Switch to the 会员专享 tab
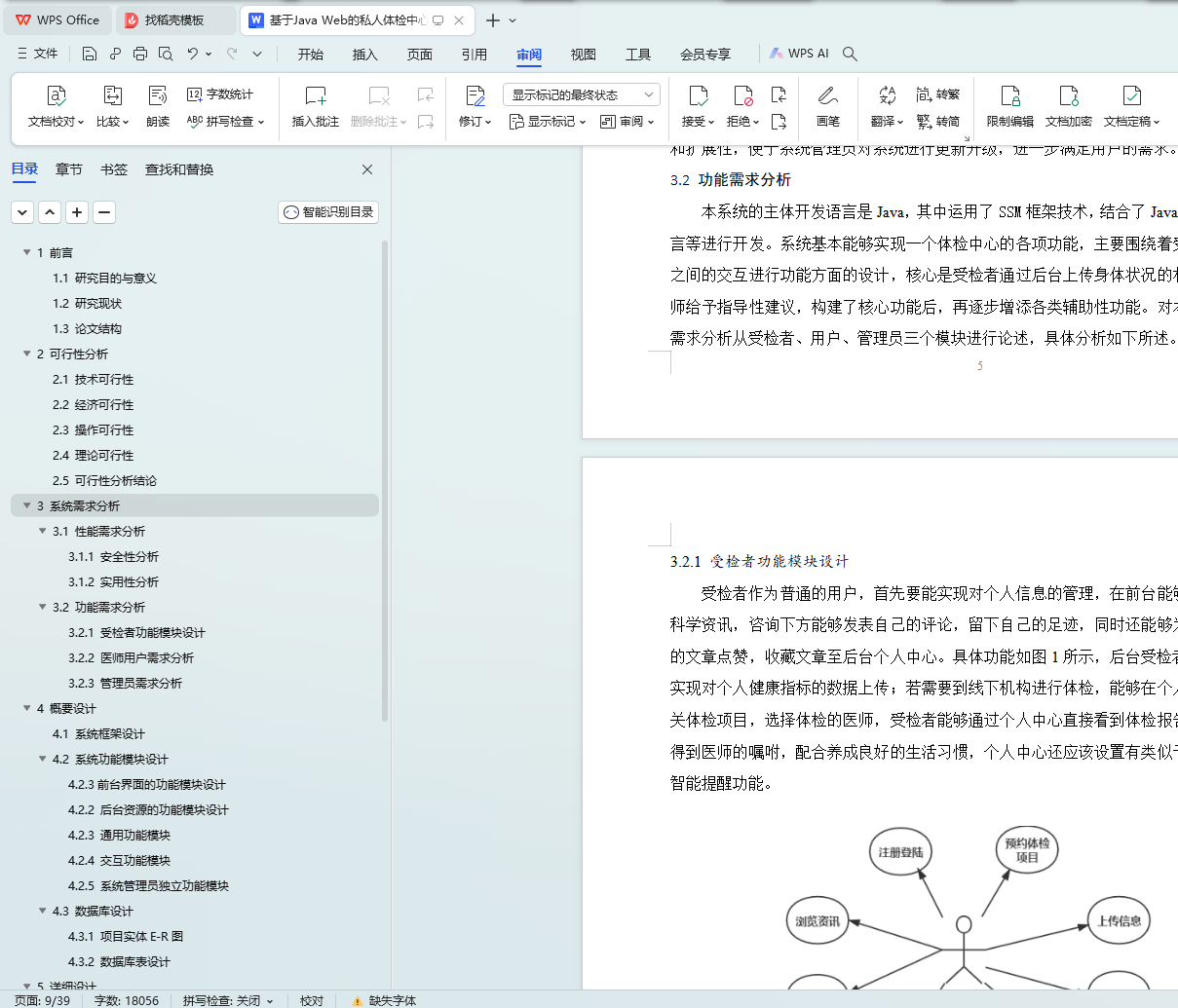The width and height of the screenshot is (1178, 1008). click(705, 55)
